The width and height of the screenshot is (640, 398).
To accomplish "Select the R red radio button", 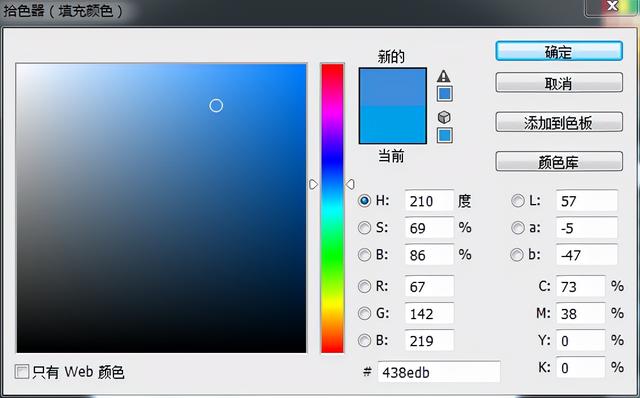I will [x=364, y=287].
